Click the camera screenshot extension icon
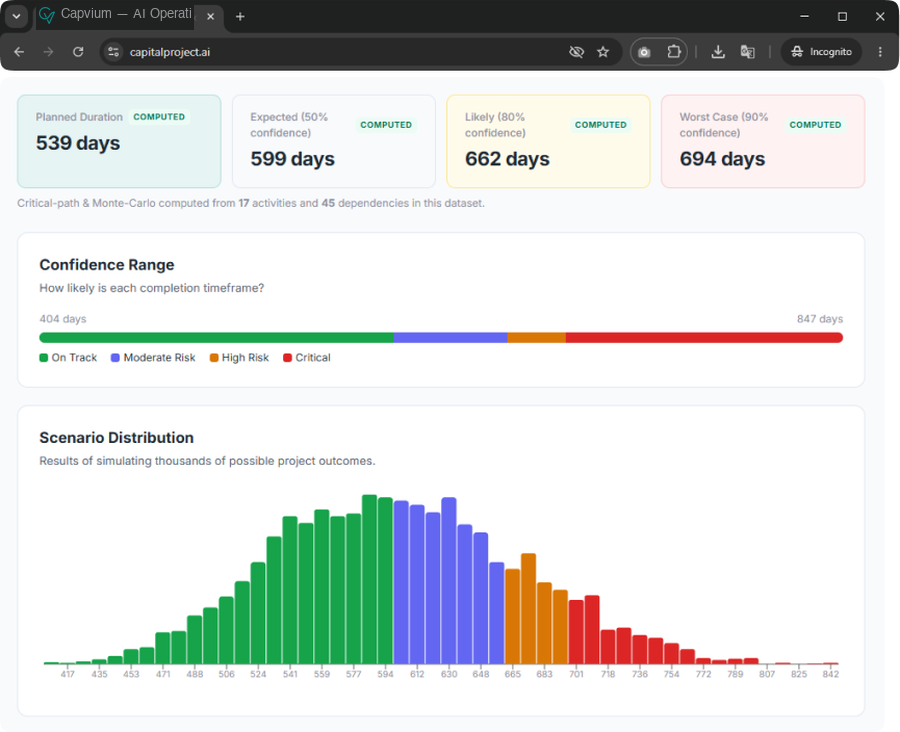900x732 pixels. [x=644, y=52]
